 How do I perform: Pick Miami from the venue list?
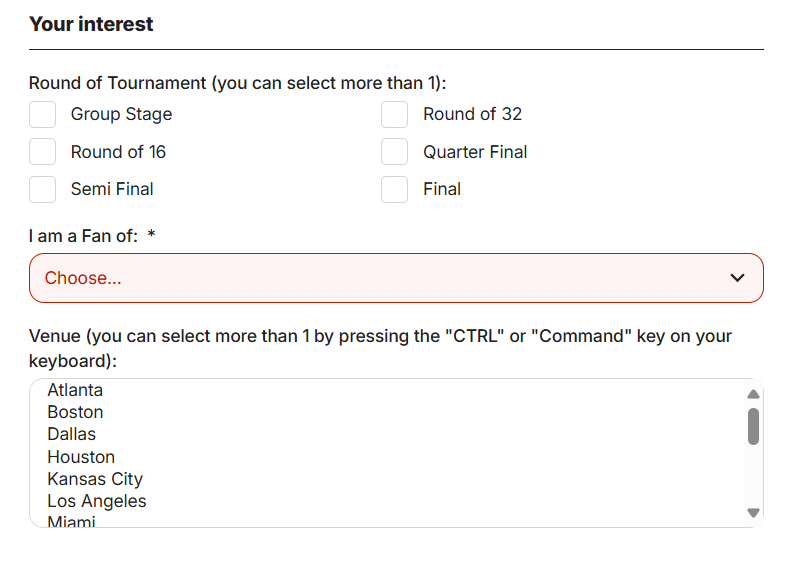[71, 521]
